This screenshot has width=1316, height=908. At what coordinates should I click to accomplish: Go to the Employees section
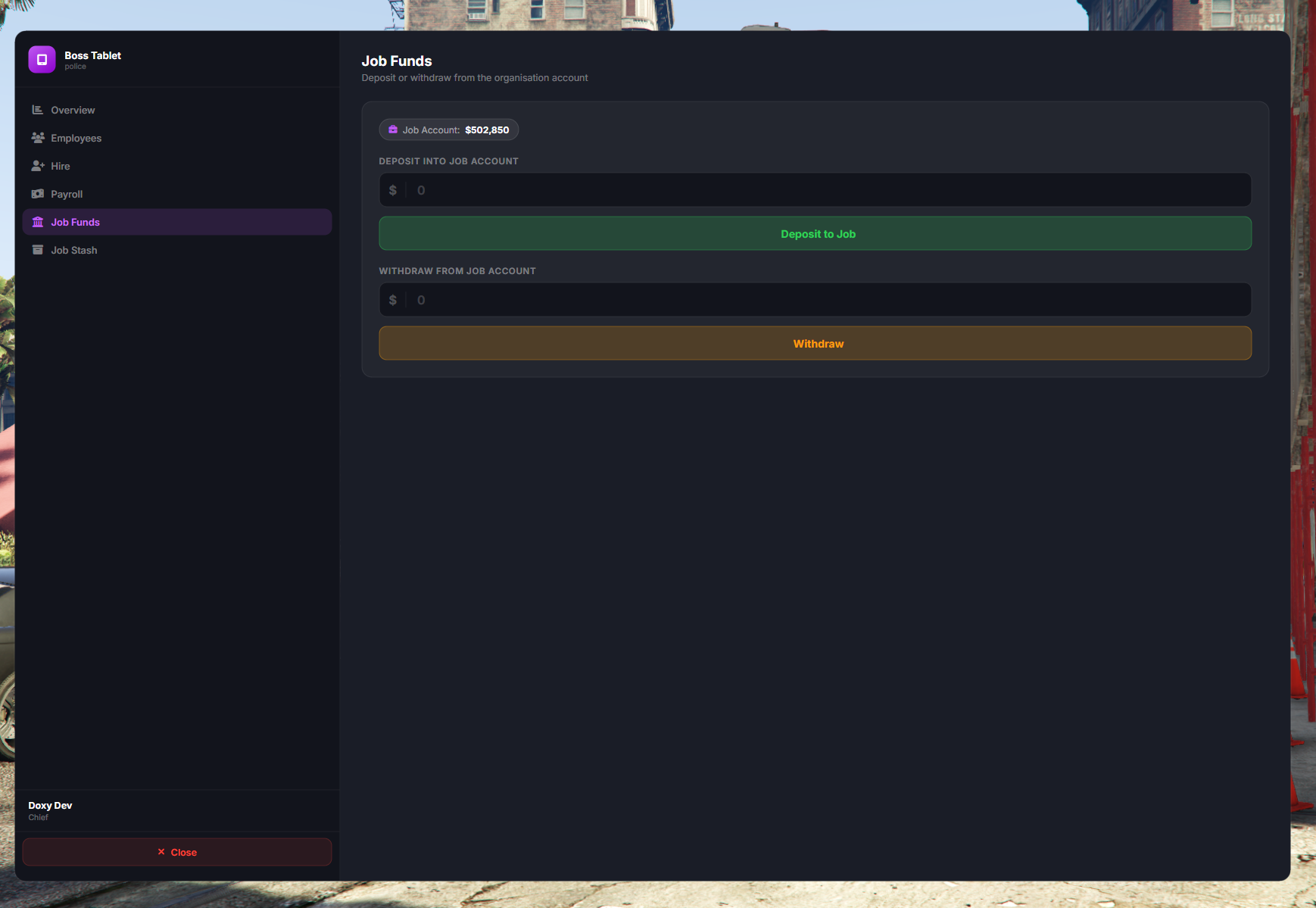[177, 138]
